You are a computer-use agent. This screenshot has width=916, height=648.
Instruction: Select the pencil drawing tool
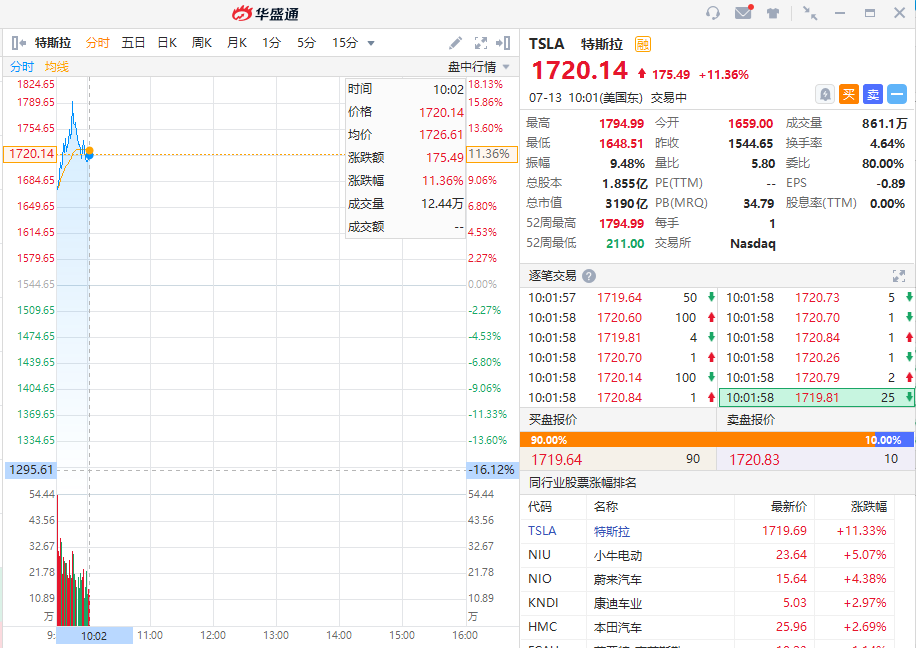point(456,43)
